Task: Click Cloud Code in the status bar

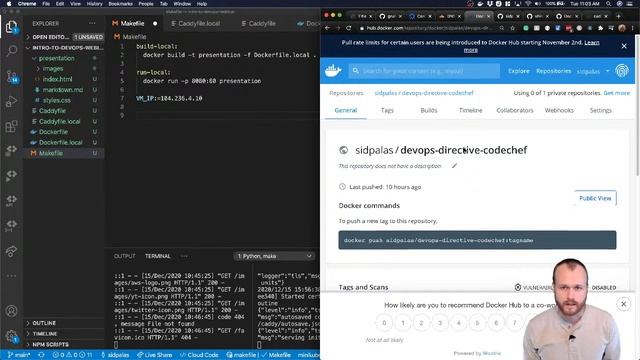Action: (199, 355)
